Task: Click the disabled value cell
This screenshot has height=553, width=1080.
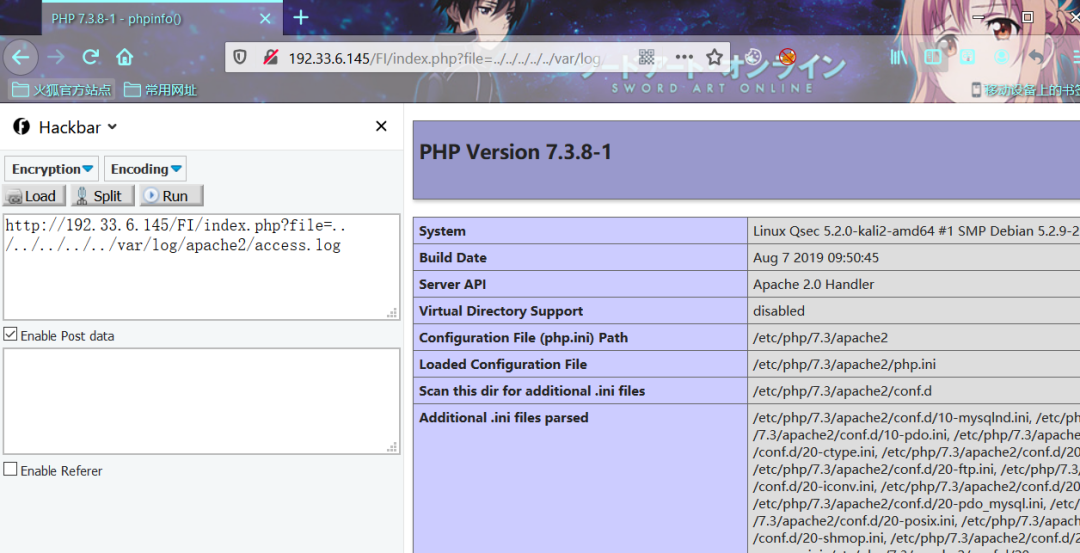Action: tap(778, 311)
